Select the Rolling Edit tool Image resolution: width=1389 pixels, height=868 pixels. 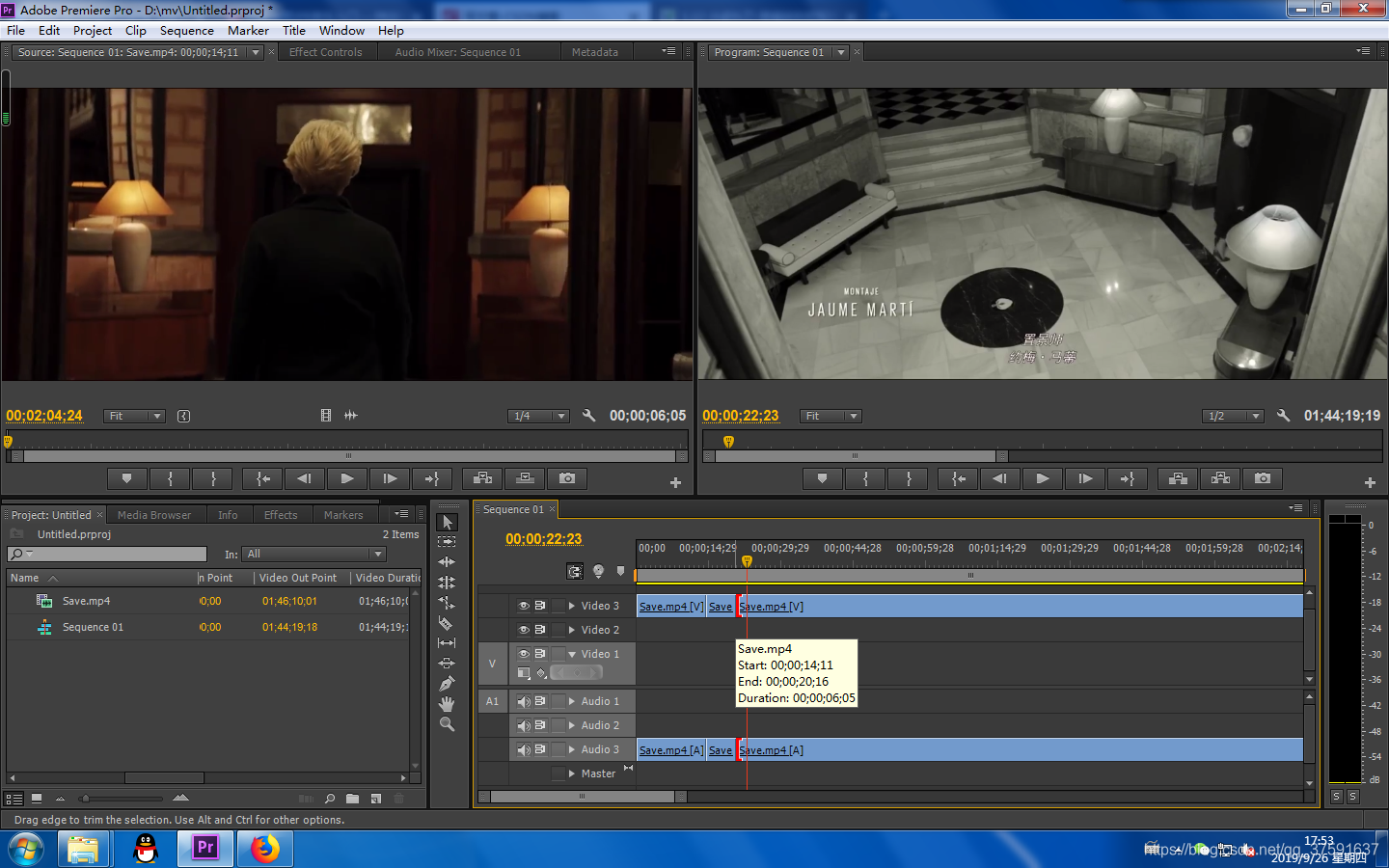coord(447,583)
